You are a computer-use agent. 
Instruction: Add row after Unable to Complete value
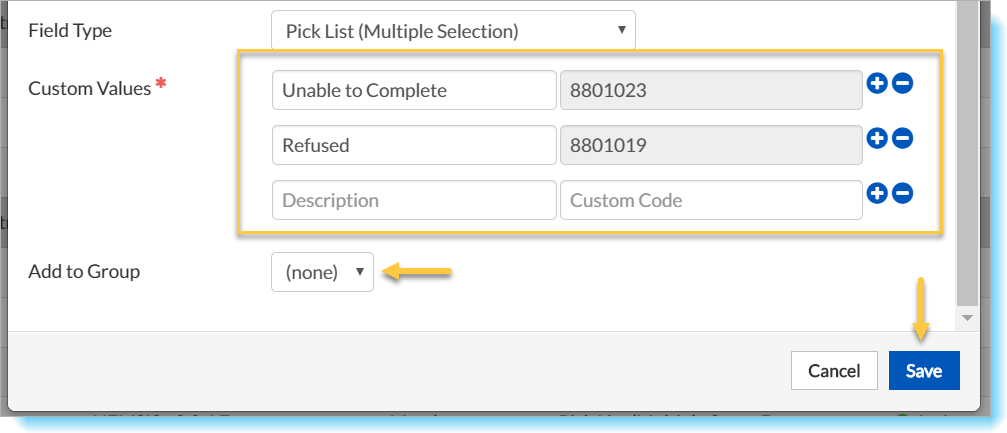click(877, 84)
